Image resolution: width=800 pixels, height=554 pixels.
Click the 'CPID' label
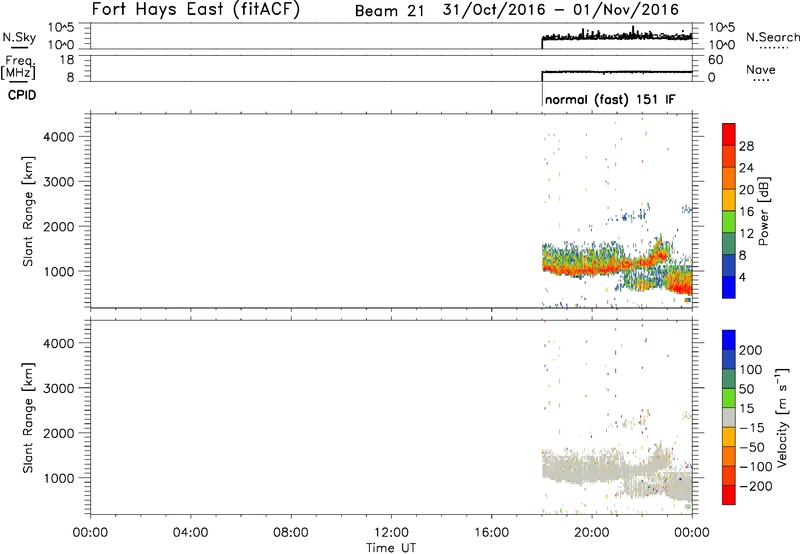(22, 95)
